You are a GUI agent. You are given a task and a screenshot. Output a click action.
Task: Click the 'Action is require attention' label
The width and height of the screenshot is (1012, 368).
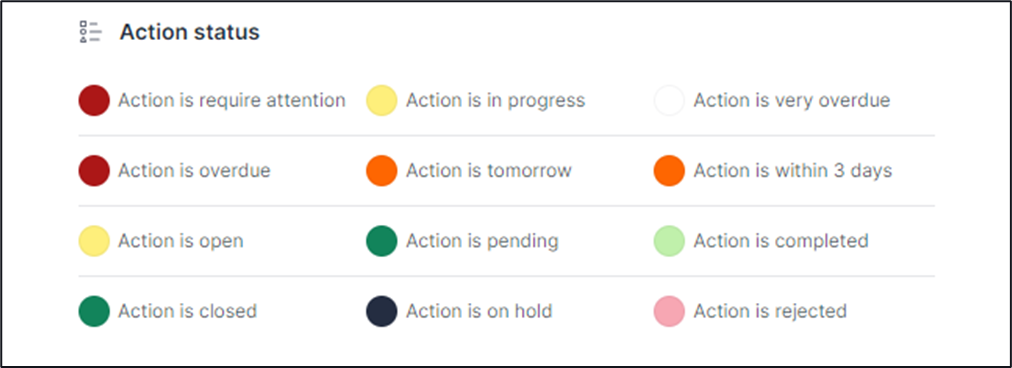[232, 101]
